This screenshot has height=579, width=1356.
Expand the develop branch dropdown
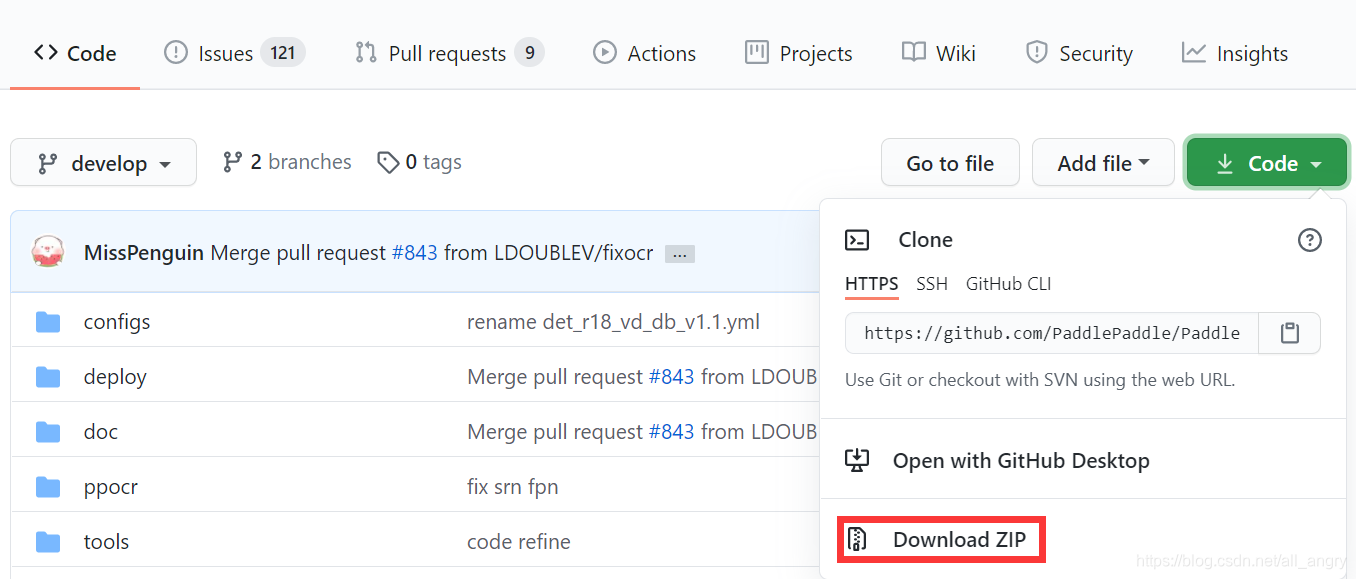point(104,163)
